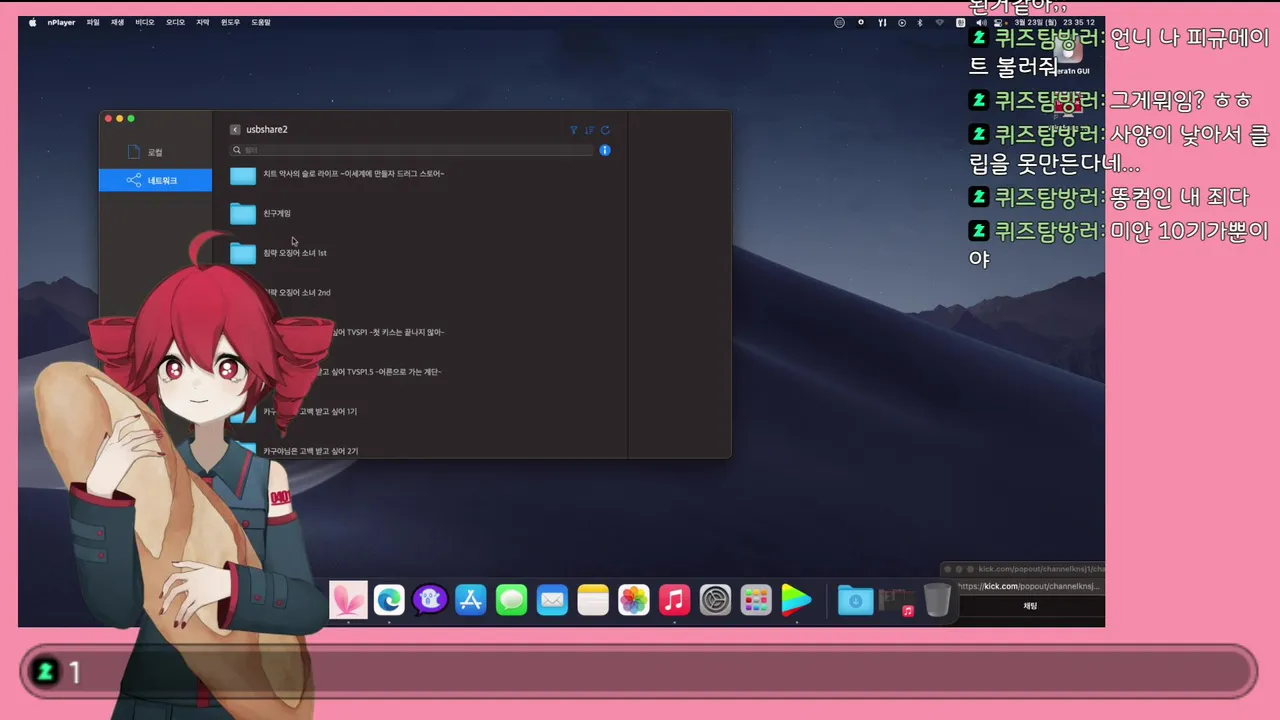Refresh the usbshare2 folder list
This screenshot has width=1280, height=720.
click(605, 130)
